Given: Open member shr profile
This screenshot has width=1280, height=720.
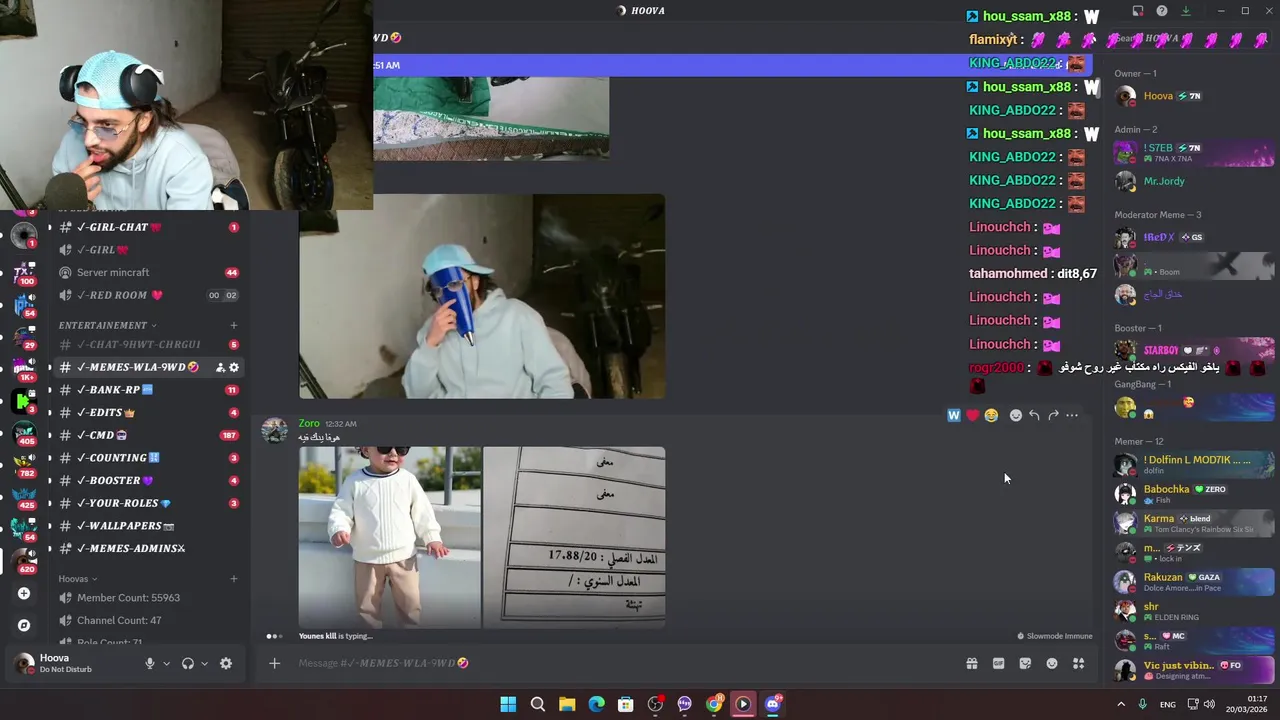Looking at the screenshot, I should pos(1194,610).
